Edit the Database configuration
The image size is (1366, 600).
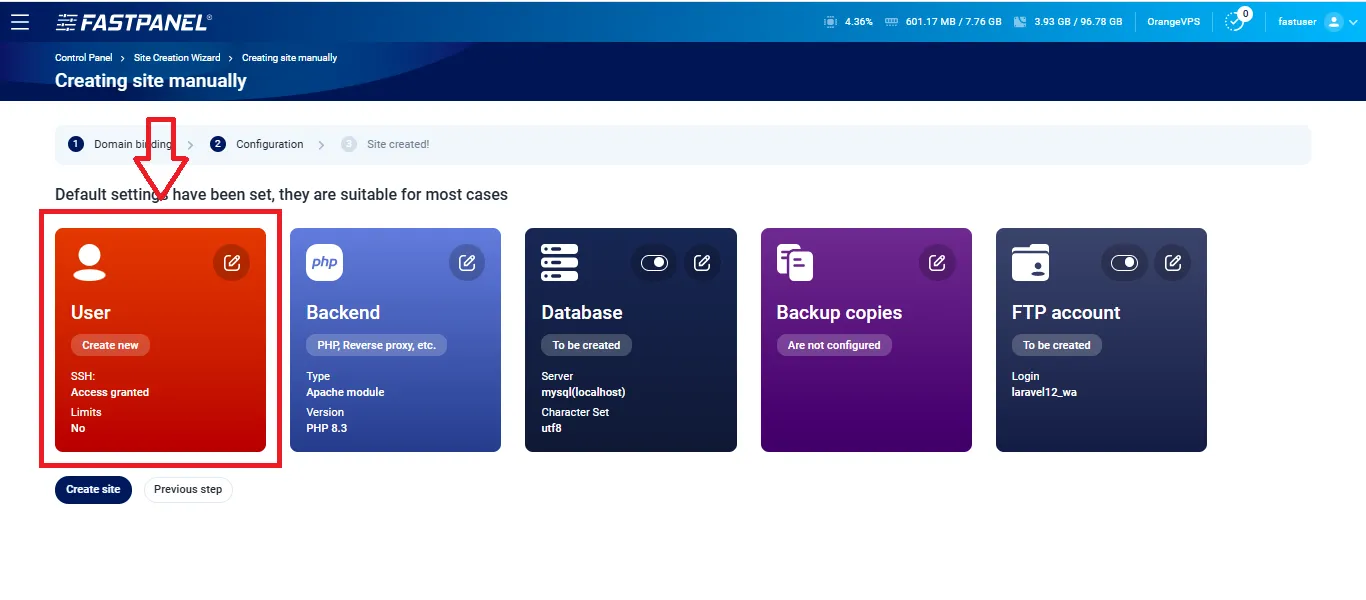[702, 263]
